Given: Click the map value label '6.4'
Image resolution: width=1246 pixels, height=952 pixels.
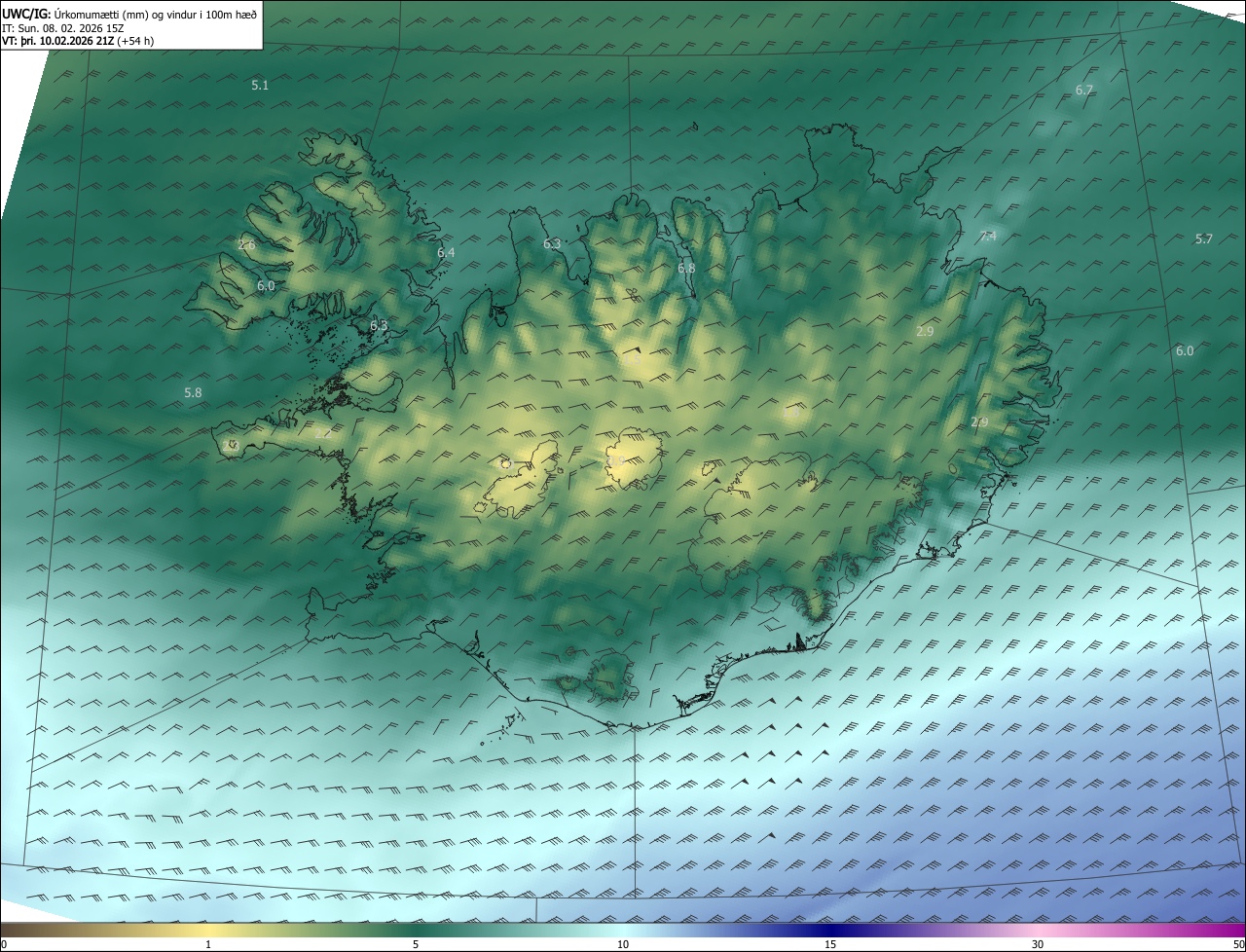Looking at the screenshot, I should tap(446, 253).
